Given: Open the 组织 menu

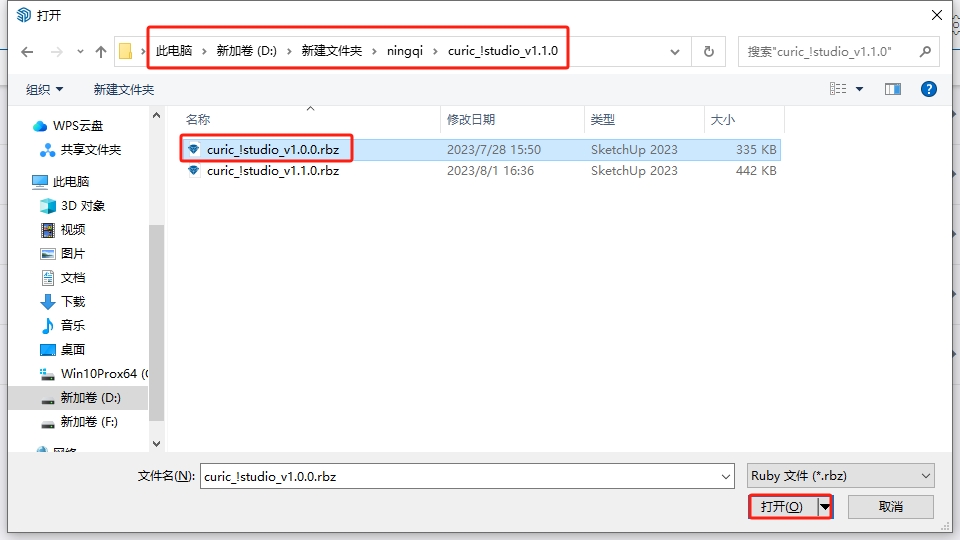Looking at the screenshot, I should tap(44, 89).
